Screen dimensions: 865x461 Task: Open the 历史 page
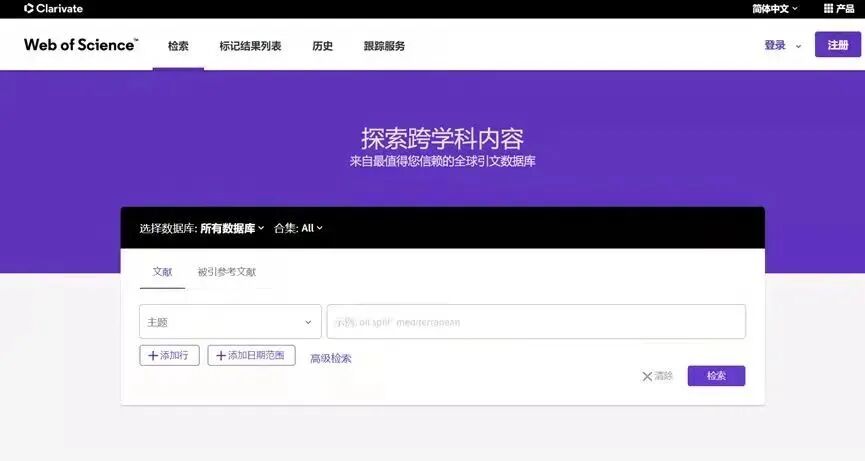323,46
